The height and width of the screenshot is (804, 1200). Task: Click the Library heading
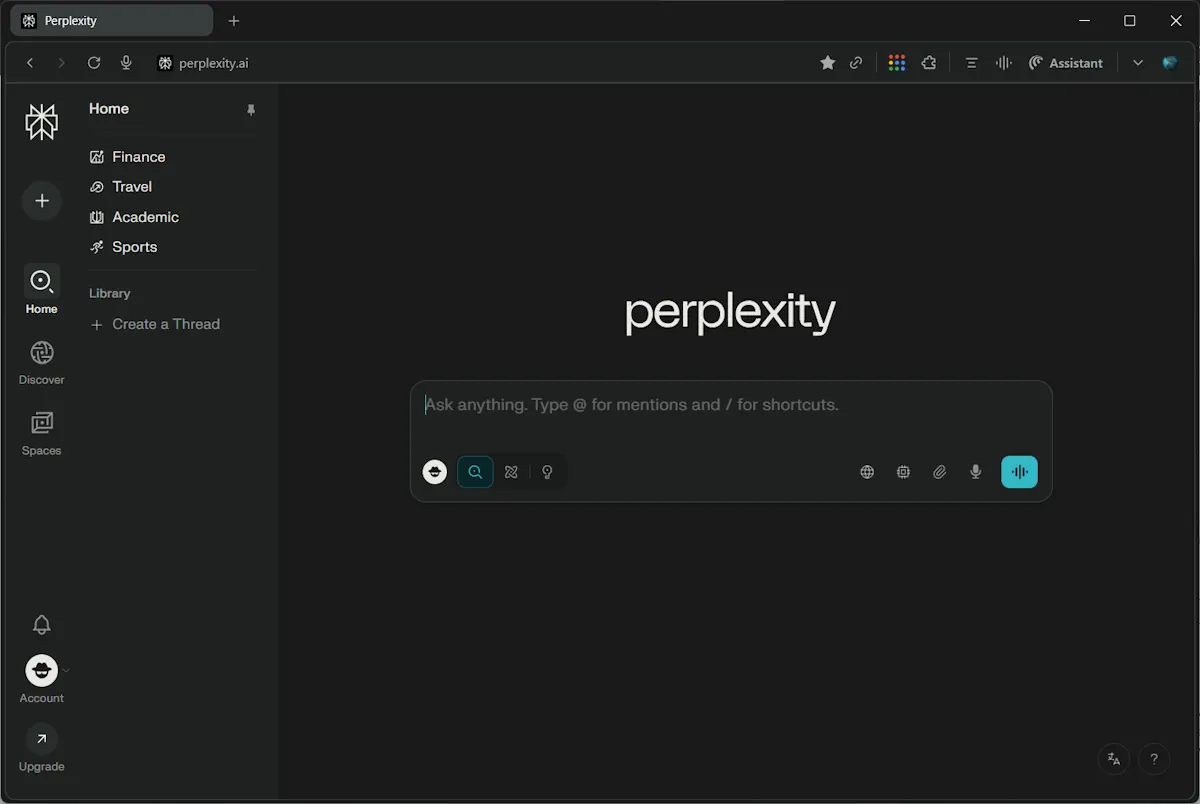(x=110, y=293)
